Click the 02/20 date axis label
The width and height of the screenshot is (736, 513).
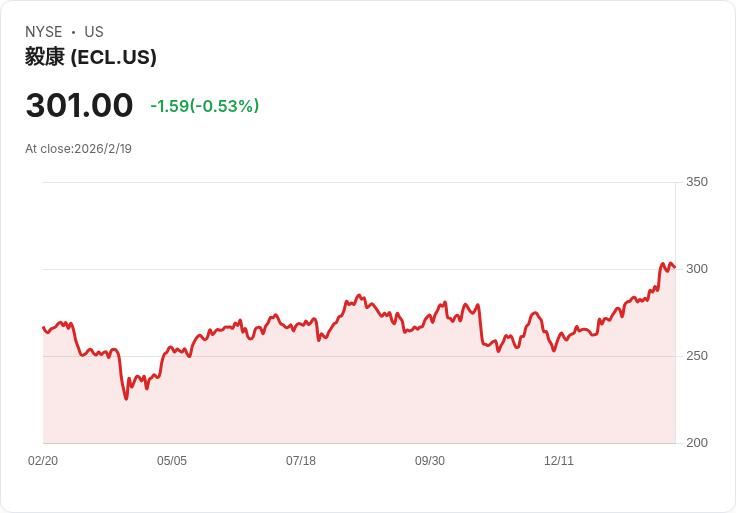click(x=43, y=461)
